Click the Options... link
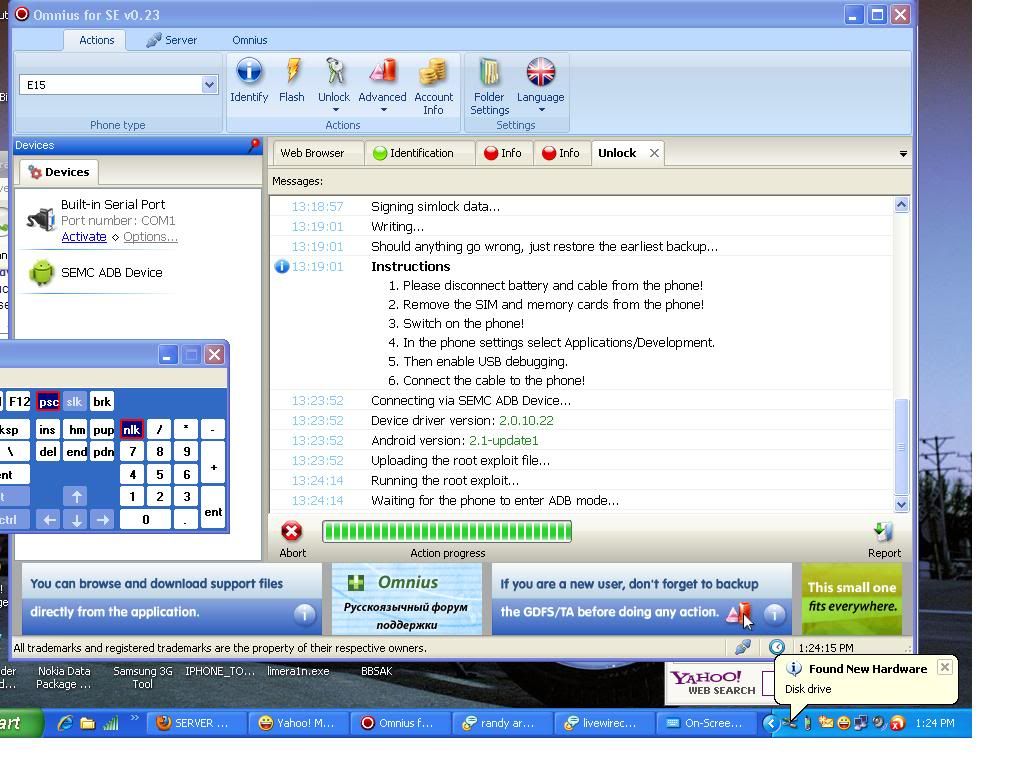 click(150, 237)
